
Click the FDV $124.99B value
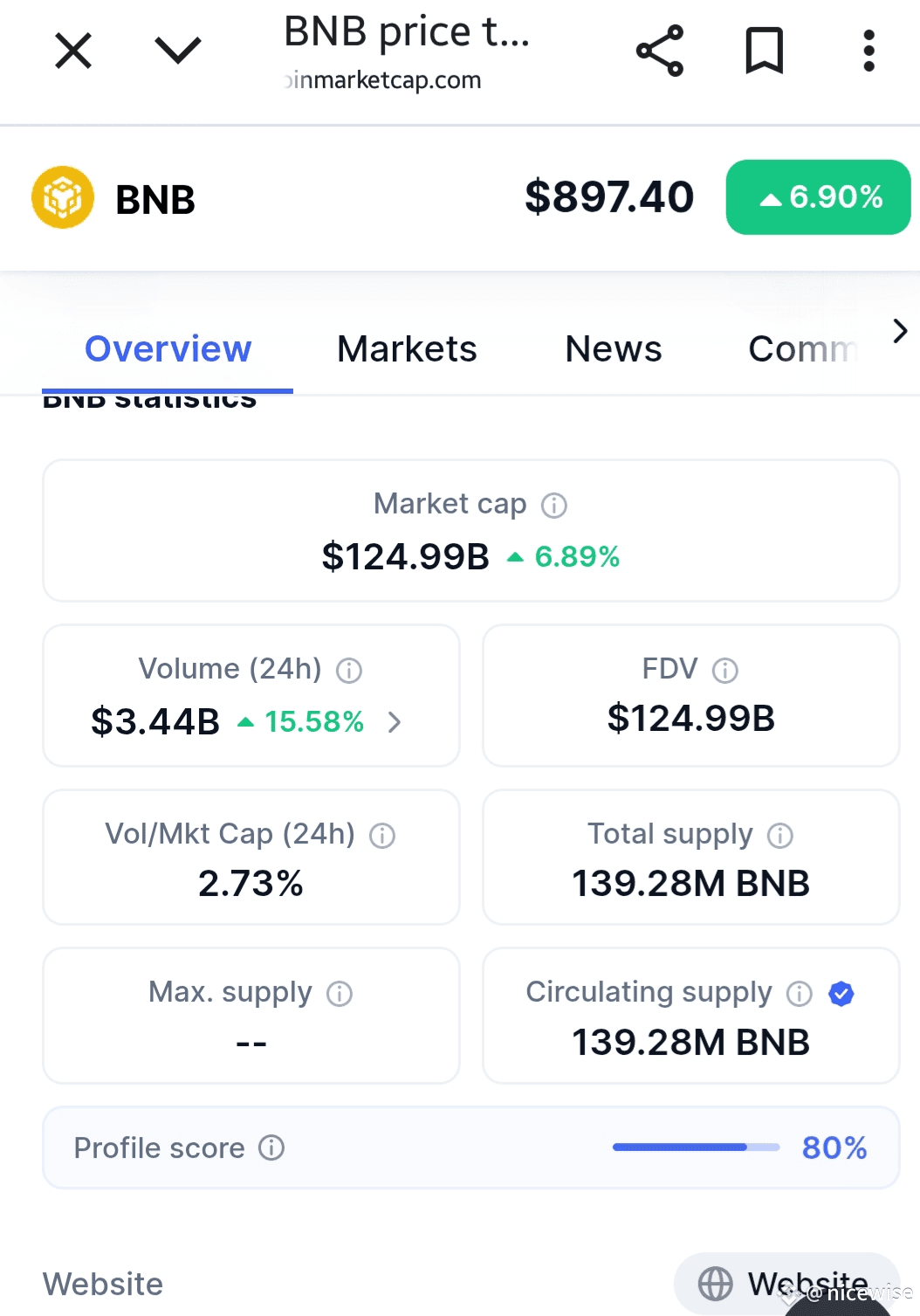(x=691, y=719)
